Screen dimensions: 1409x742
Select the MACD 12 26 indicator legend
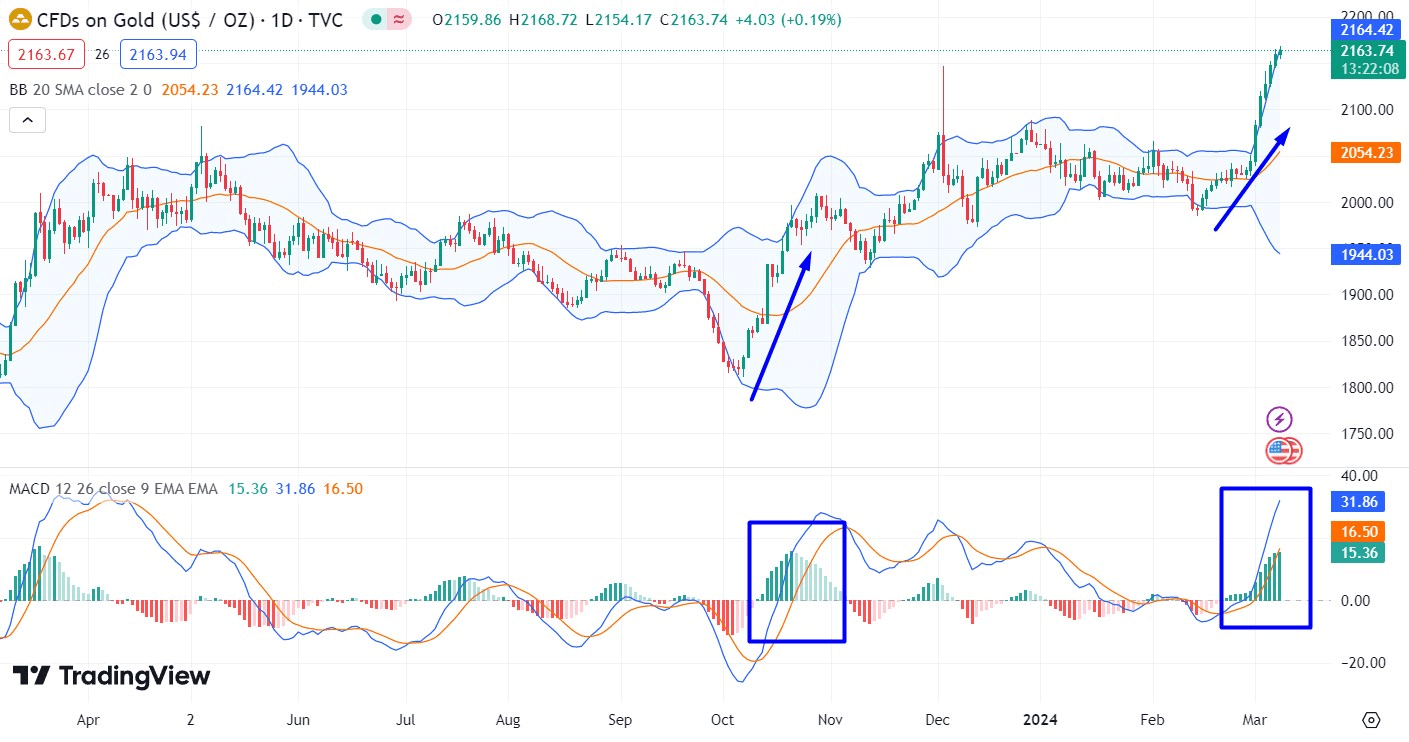pos(112,489)
